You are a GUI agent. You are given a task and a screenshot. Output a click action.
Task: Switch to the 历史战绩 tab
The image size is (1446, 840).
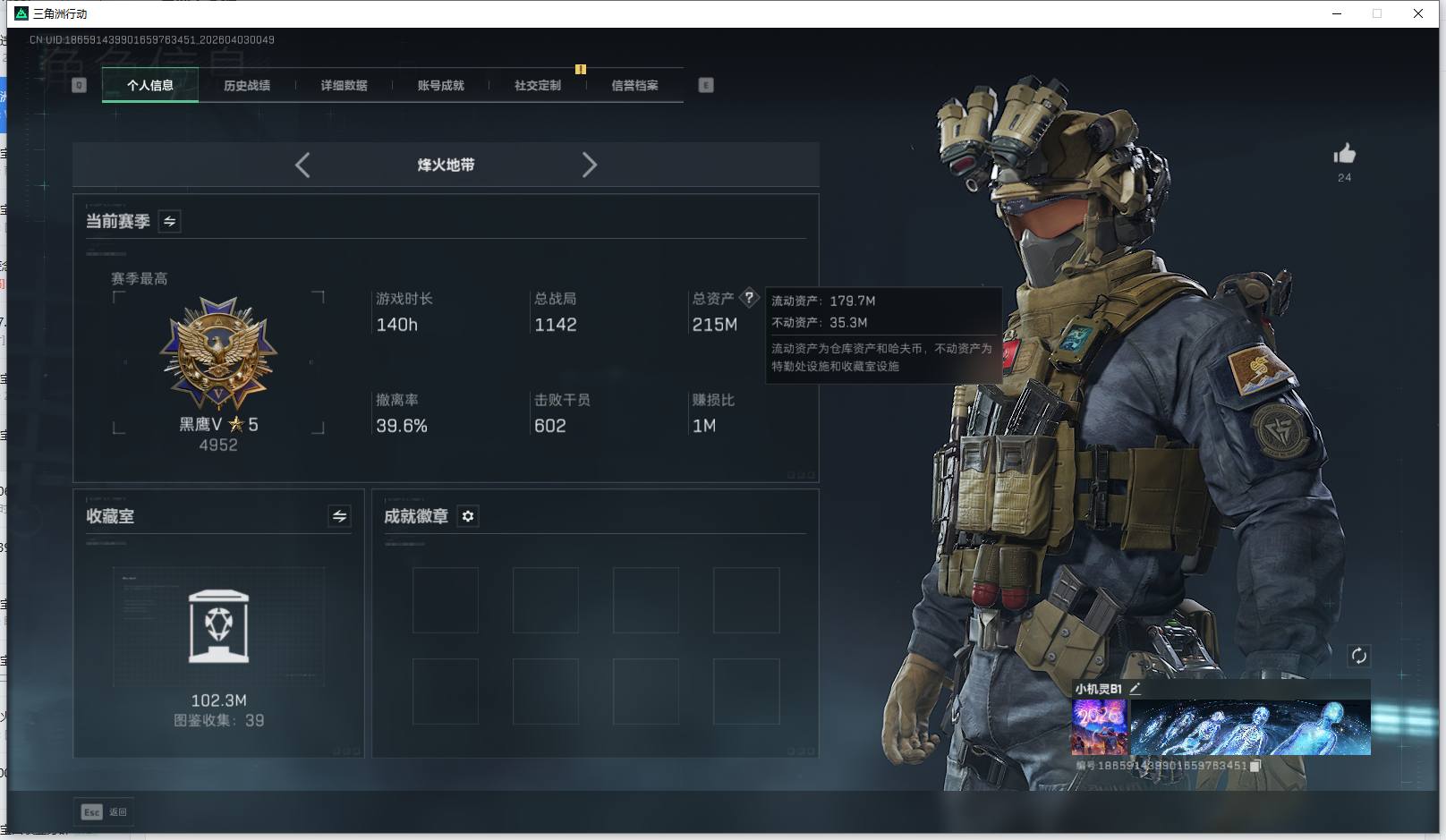coord(247,86)
